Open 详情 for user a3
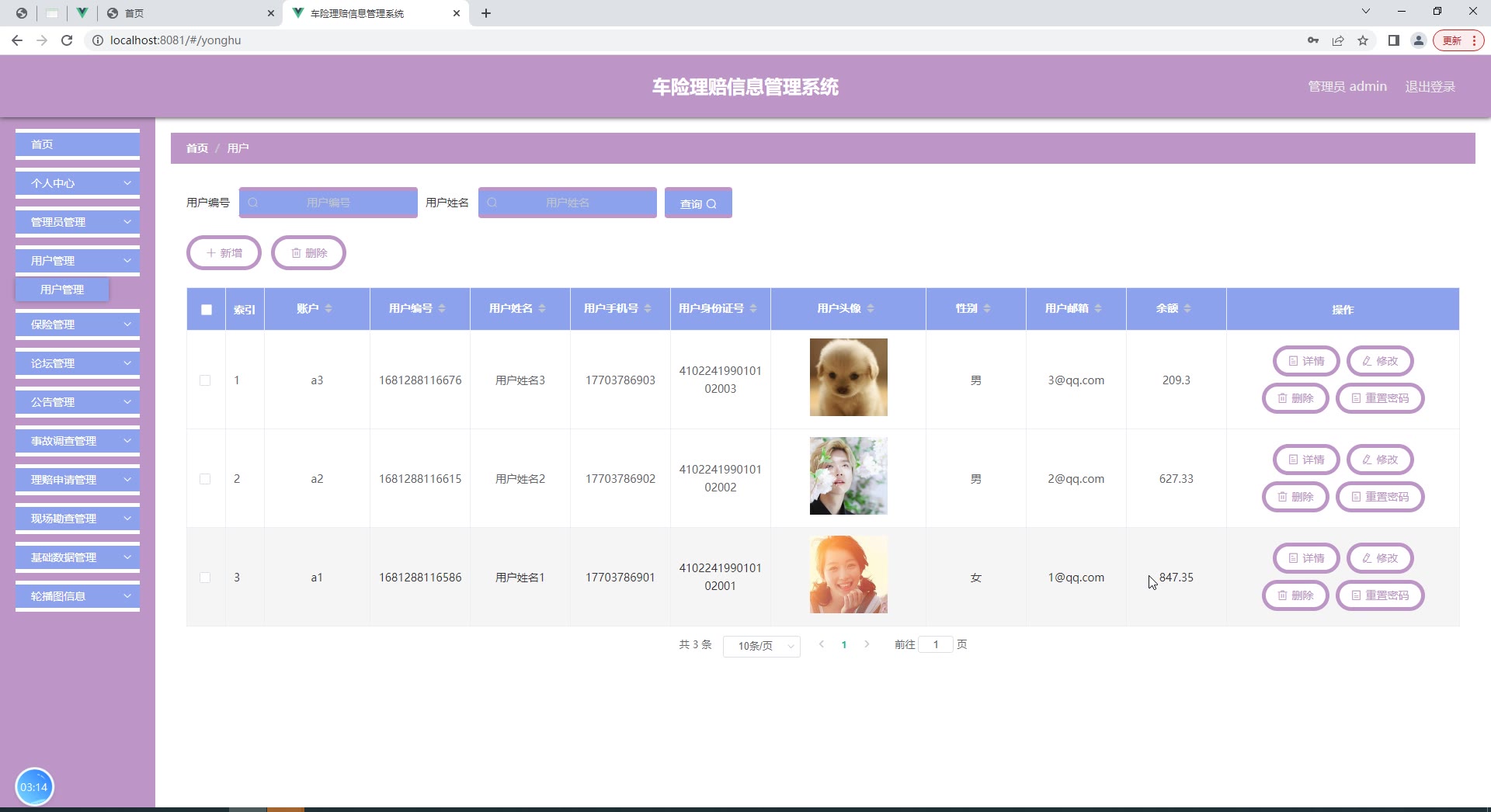Image resolution: width=1491 pixels, height=812 pixels. coord(1306,361)
